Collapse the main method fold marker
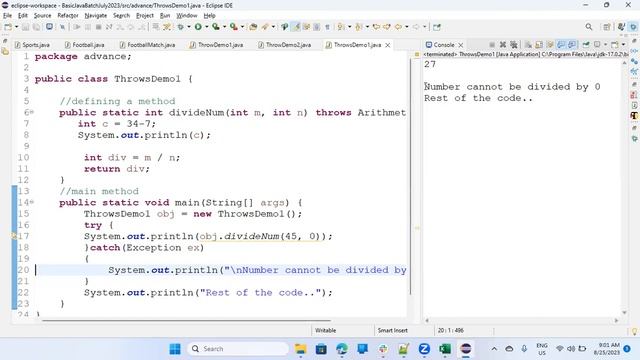This screenshot has height=360, width=640. 32,202
